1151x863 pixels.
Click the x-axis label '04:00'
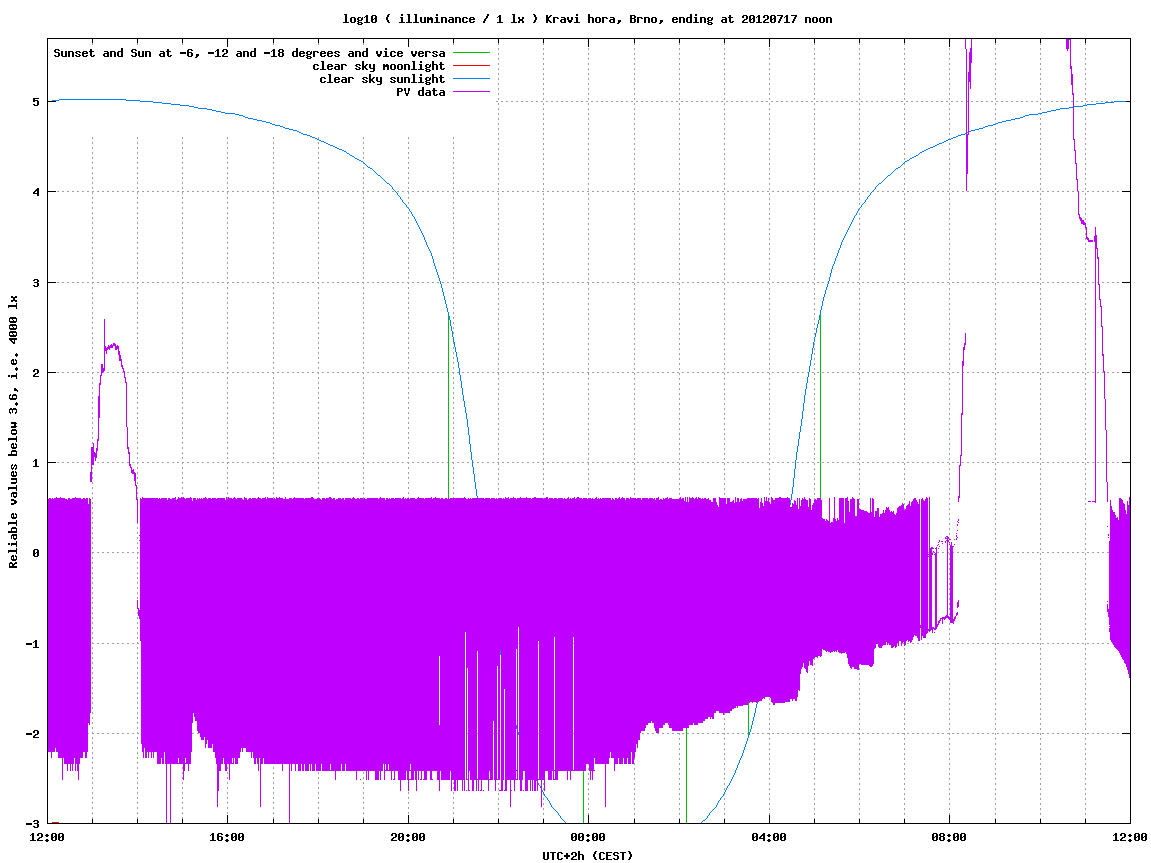[769, 837]
